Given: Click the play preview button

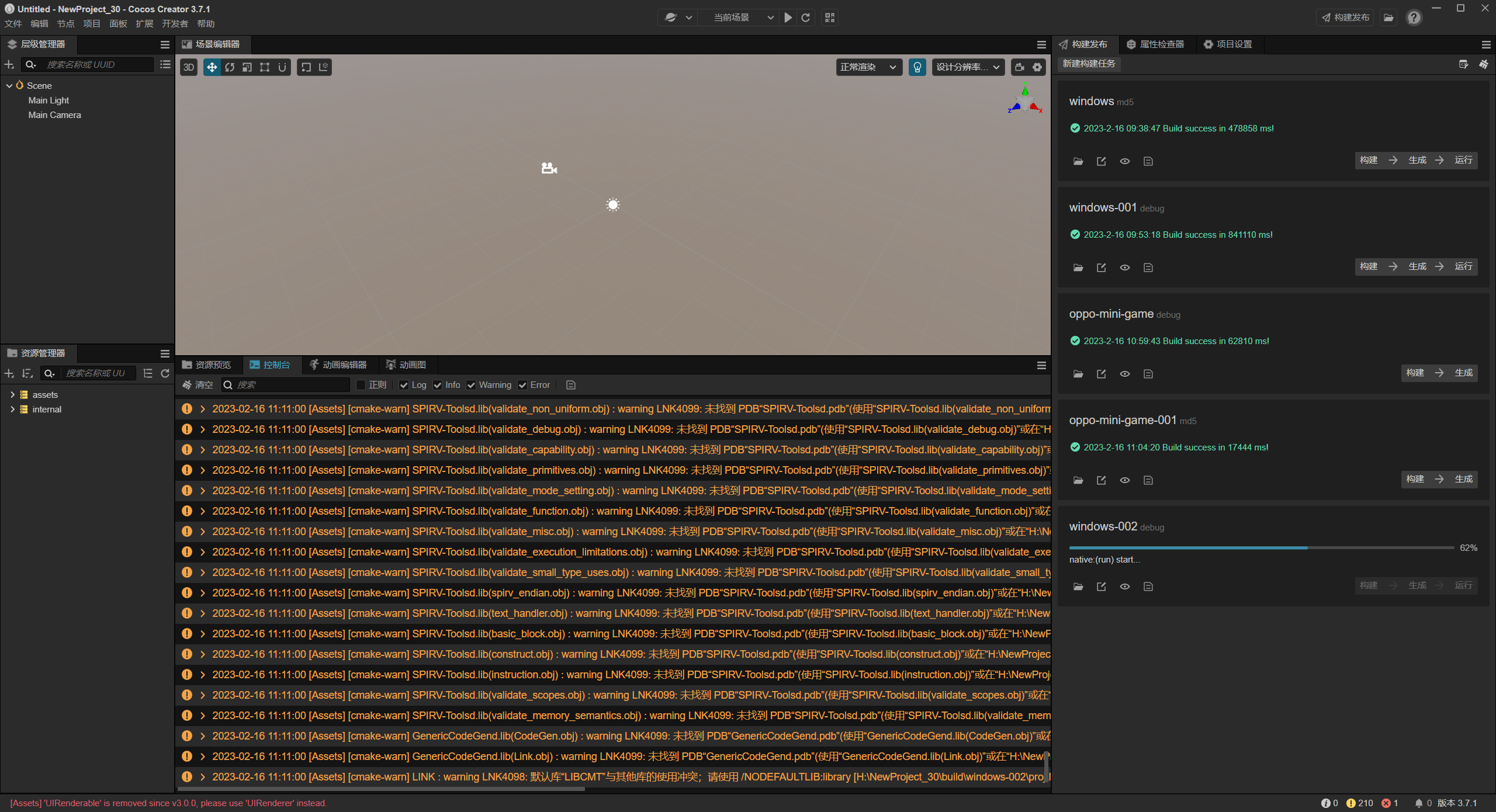Looking at the screenshot, I should 788,18.
